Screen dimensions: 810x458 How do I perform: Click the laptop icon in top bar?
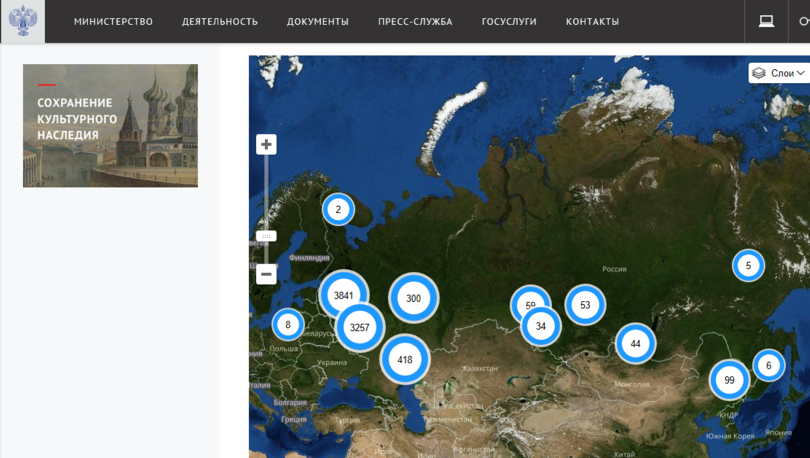pyautogui.click(x=766, y=21)
